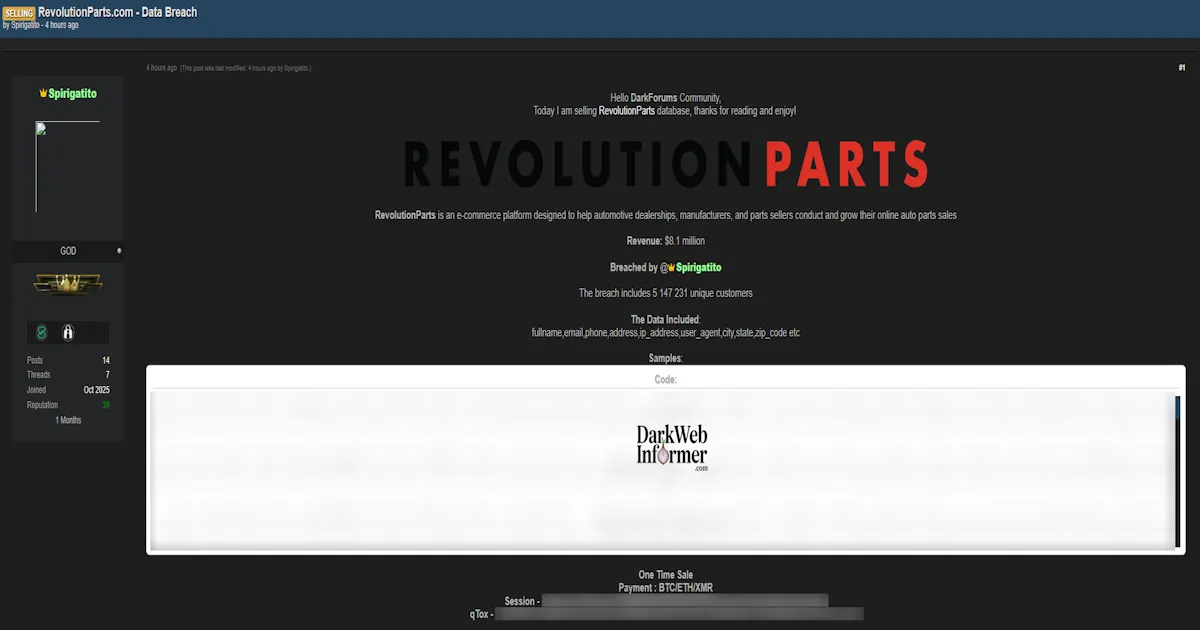Click the crown icon next to Breached by Spirigatito

tap(670, 267)
